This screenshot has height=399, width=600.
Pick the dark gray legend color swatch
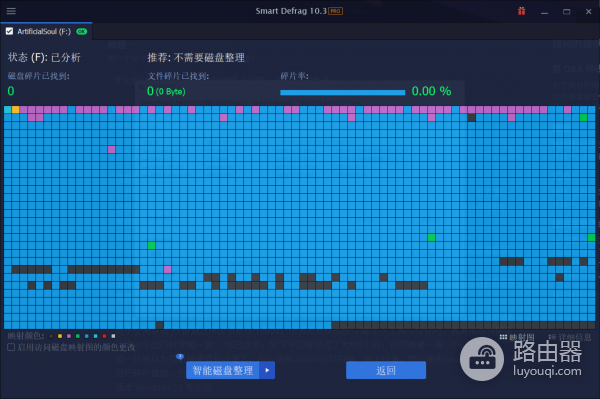pos(51,336)
